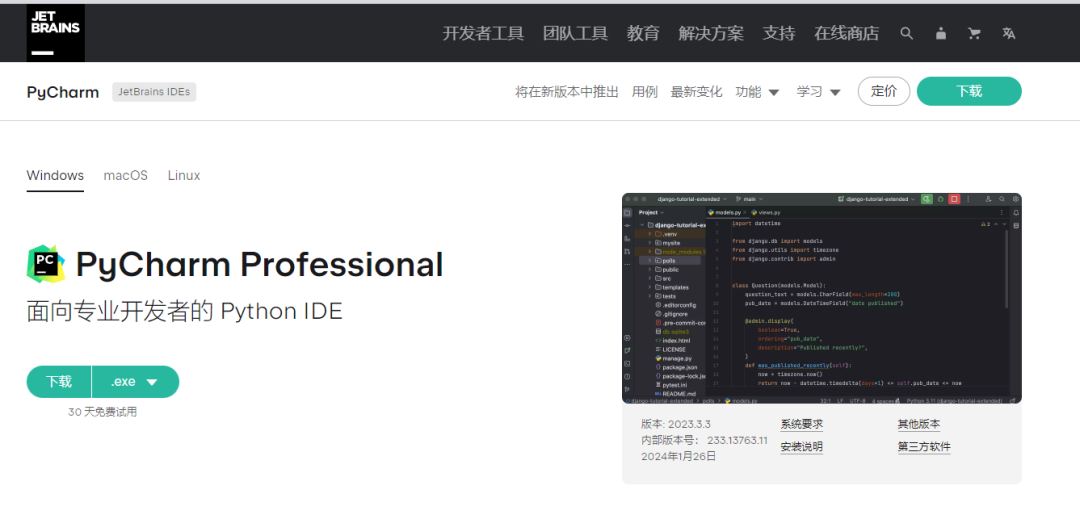Click 面向专业开发者的 Python IDE subtitle
Screen dimensions: 1080x519
(x=185, y=311)
